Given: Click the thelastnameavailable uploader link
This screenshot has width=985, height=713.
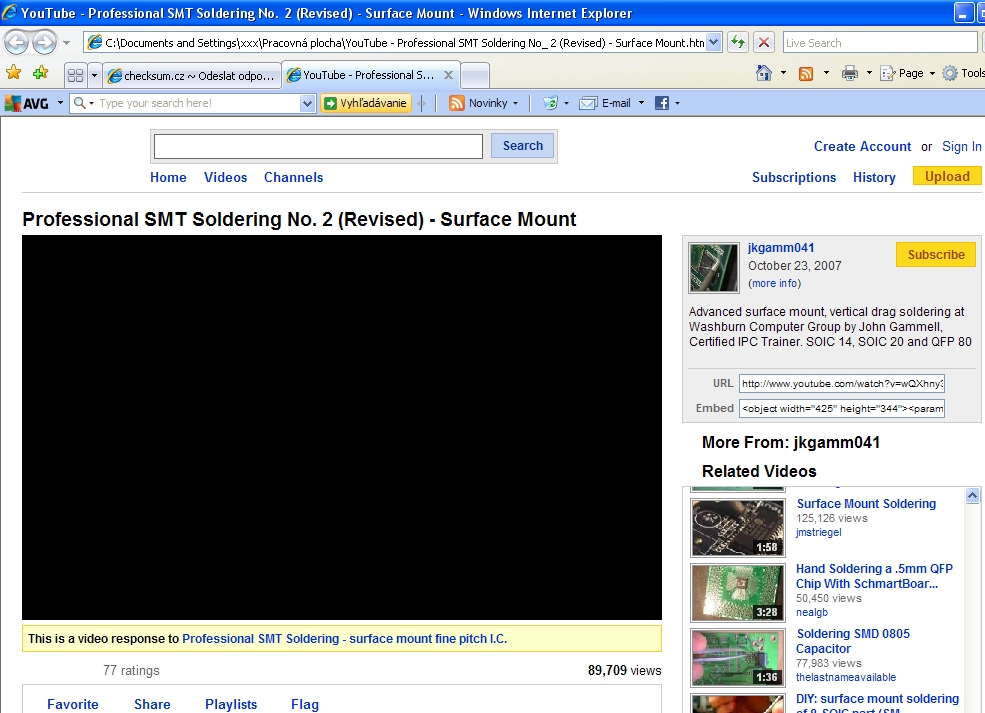Looking at the screenshot, I should click(846, 677).
